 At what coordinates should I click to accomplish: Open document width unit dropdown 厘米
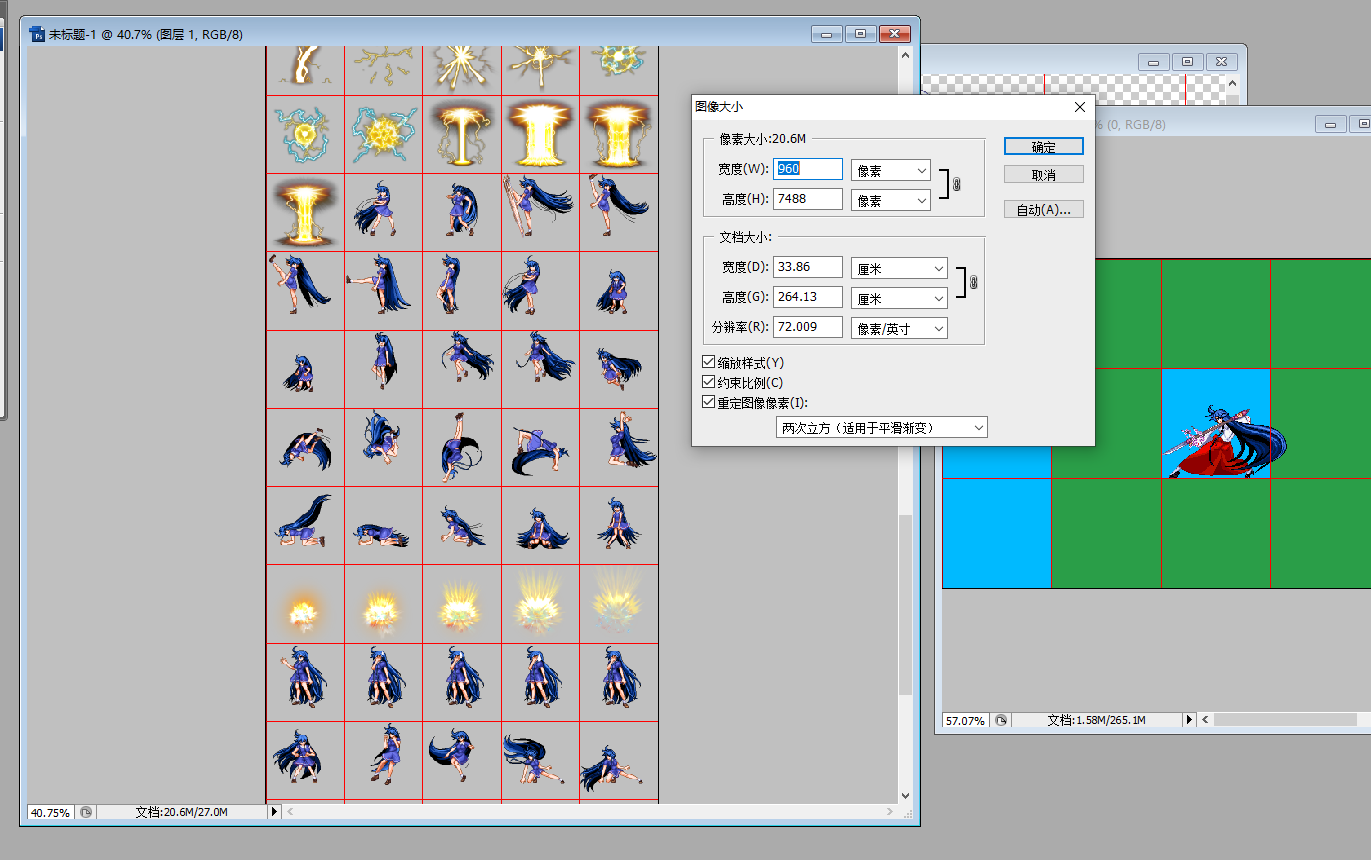[899, 268]
